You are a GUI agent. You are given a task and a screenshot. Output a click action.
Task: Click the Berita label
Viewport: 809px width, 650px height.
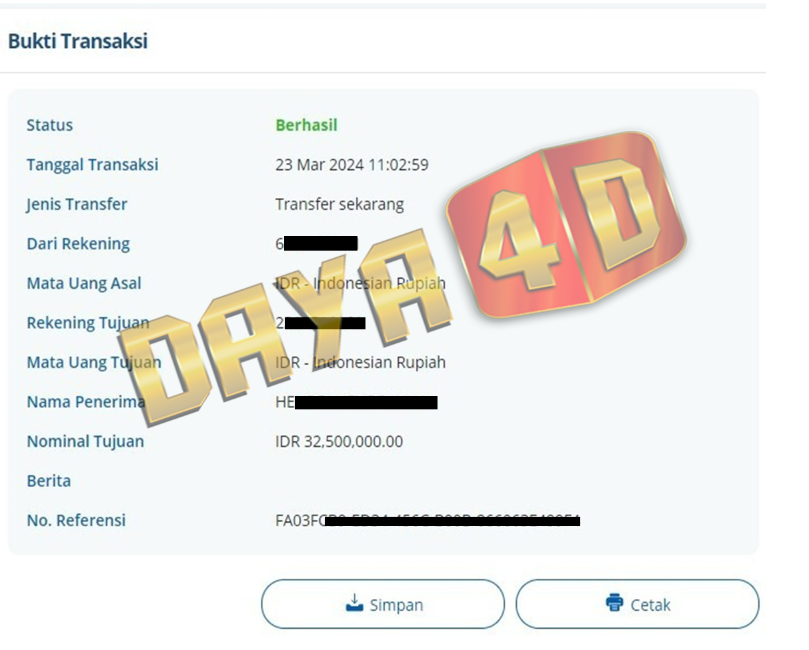pyautogui.click(x=48, y=481)
